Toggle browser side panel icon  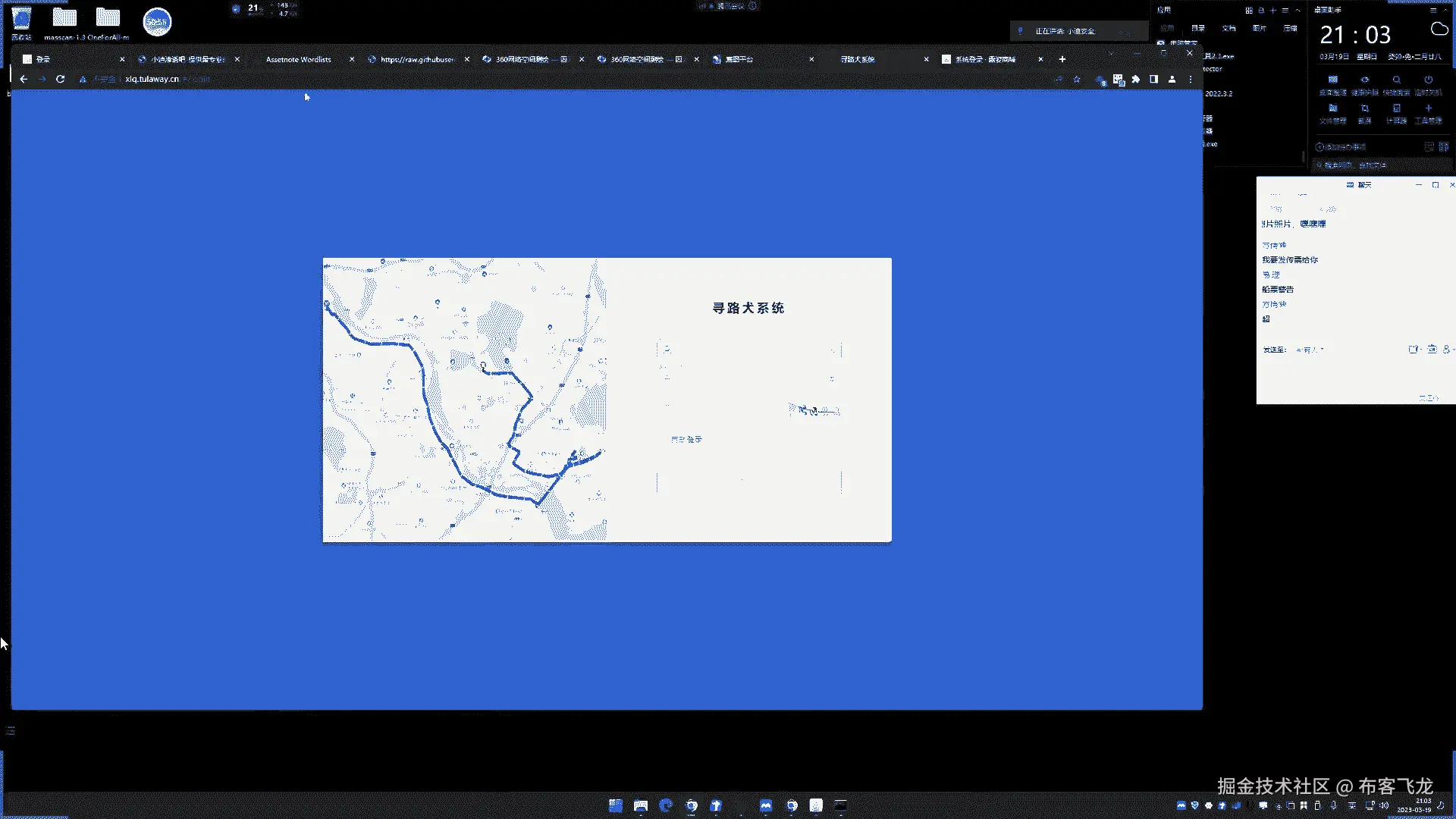click(x=1153, y=79)
